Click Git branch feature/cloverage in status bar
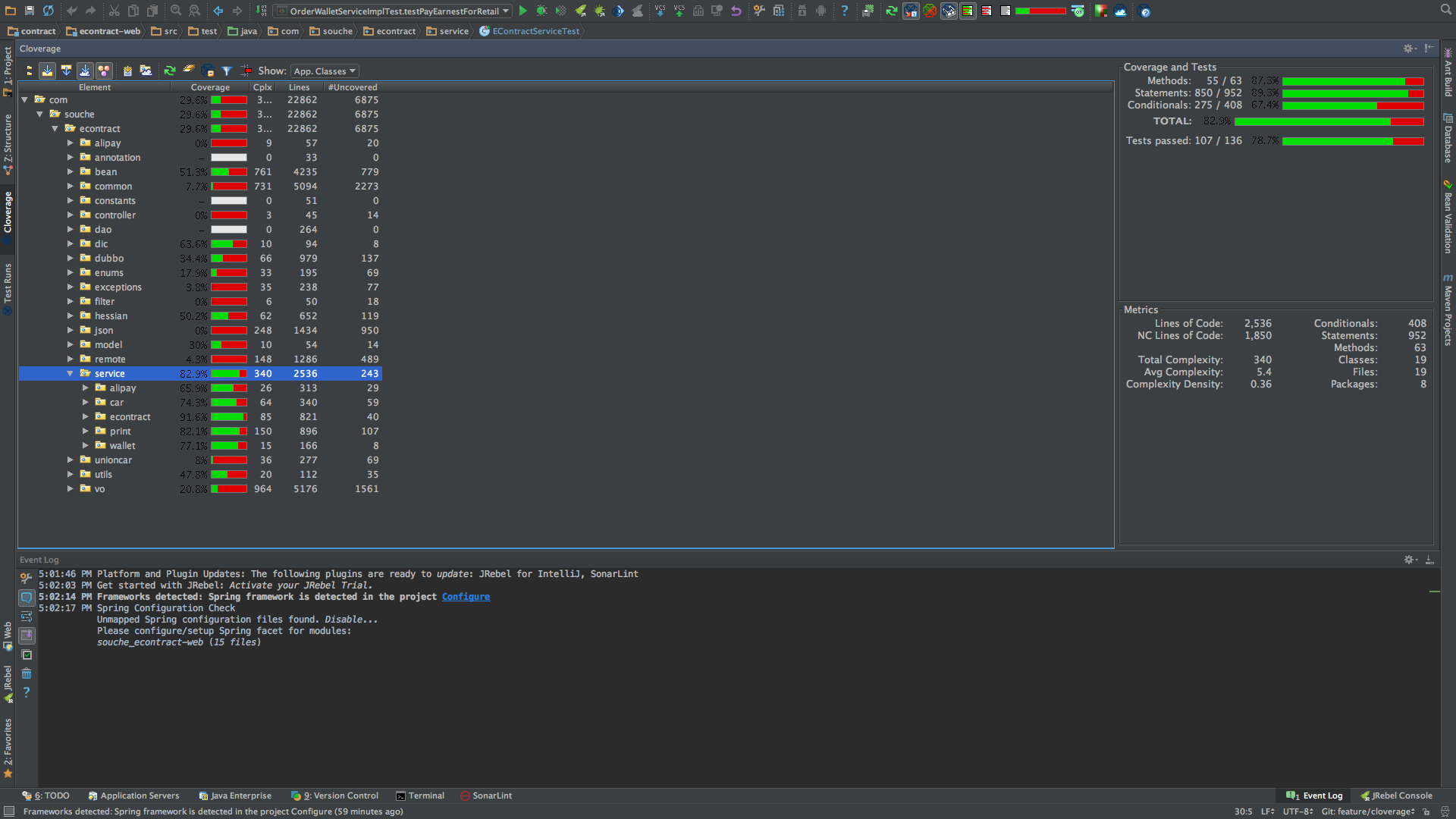This screenshot has width=1456, height=819. [1368, 811]
